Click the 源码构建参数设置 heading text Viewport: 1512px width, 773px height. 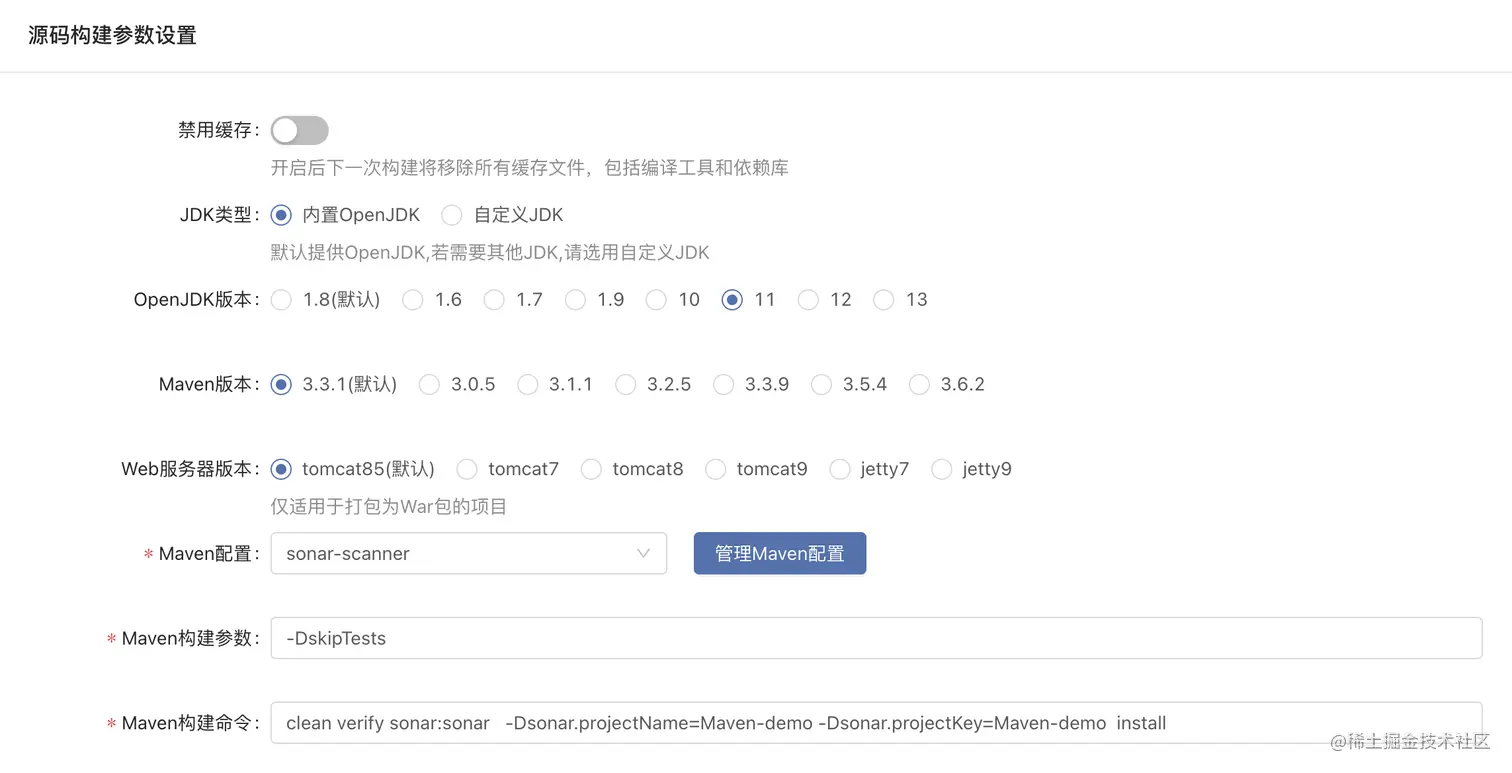point(112,36)
